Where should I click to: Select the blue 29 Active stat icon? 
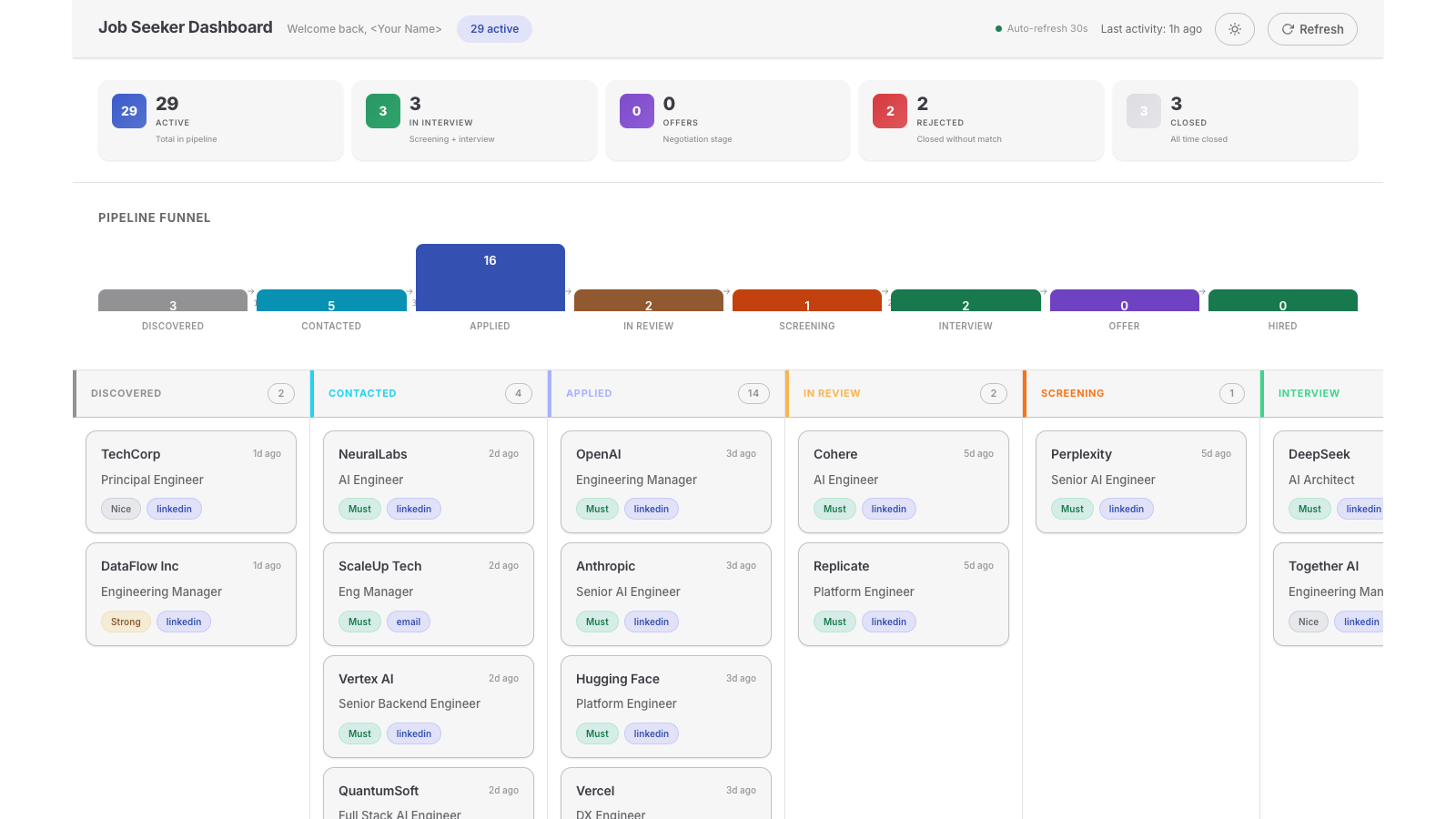tap(129, 111)
